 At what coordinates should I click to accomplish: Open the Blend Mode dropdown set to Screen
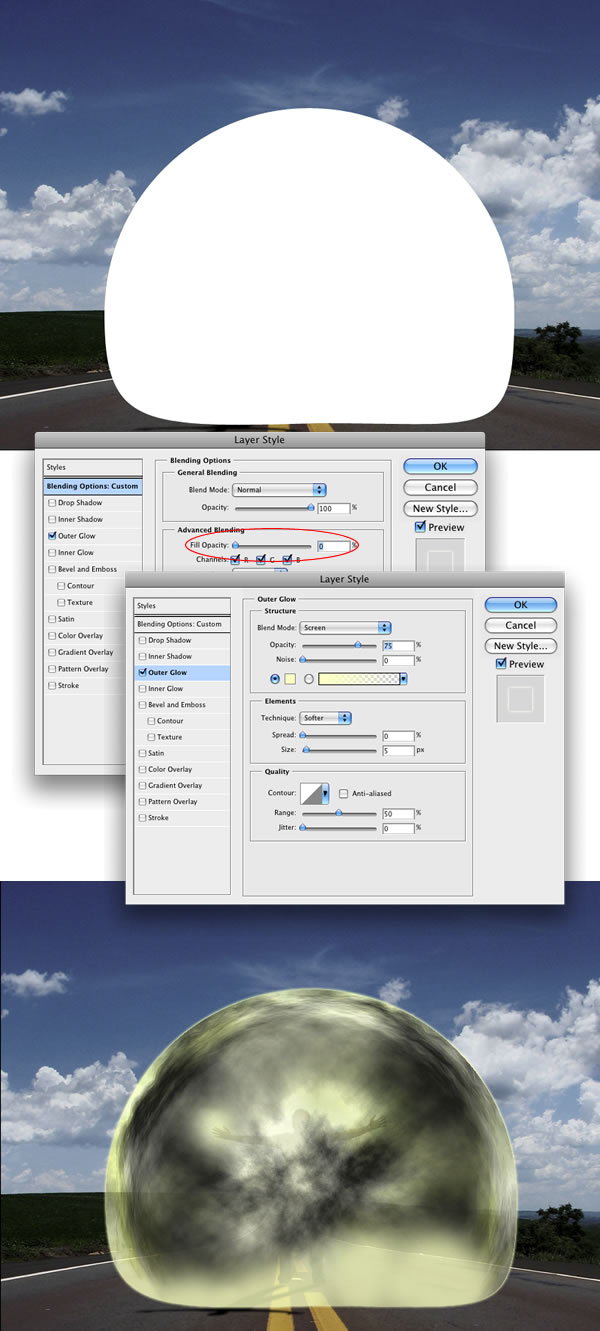point(345,628)
